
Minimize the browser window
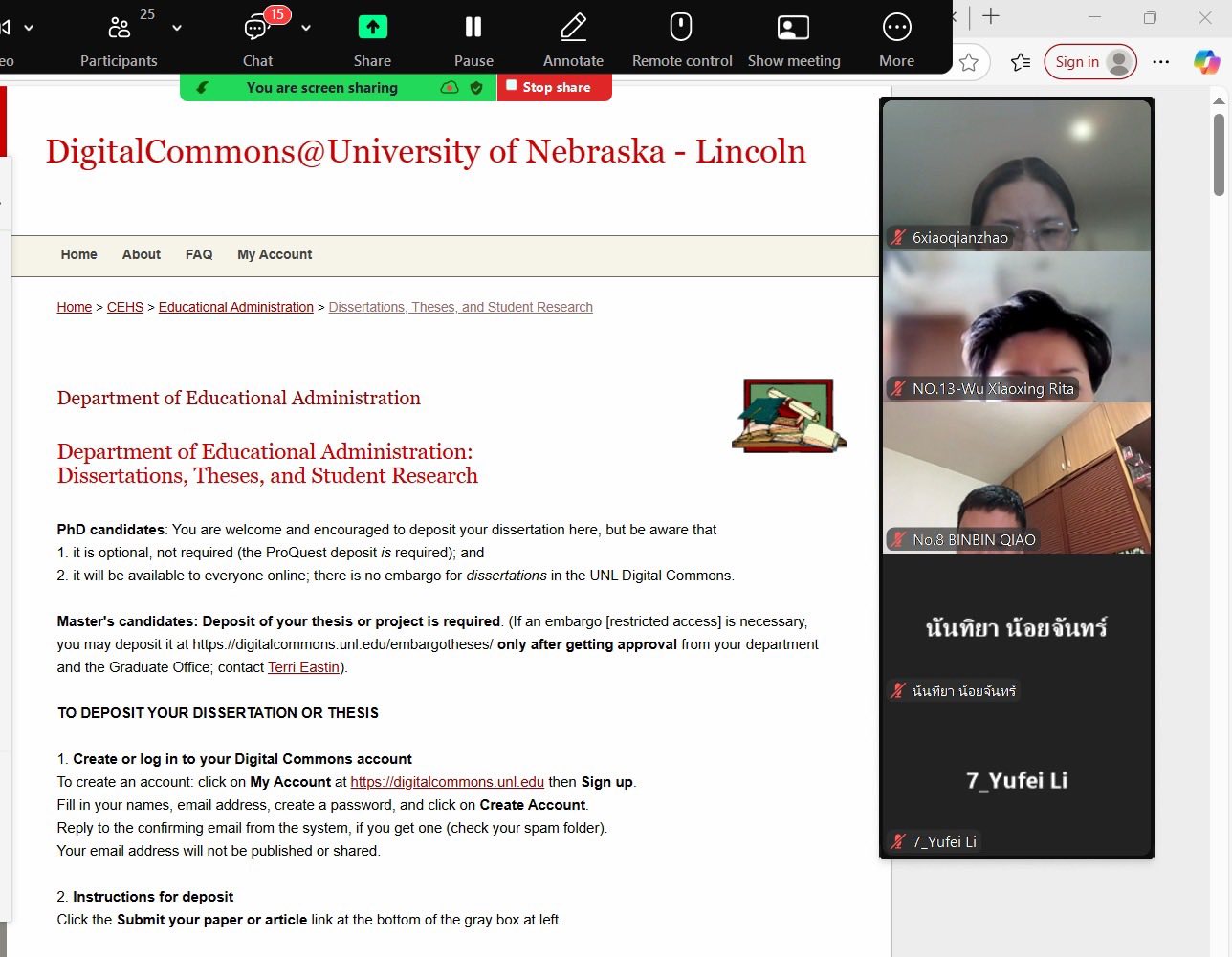[1095, 16]
